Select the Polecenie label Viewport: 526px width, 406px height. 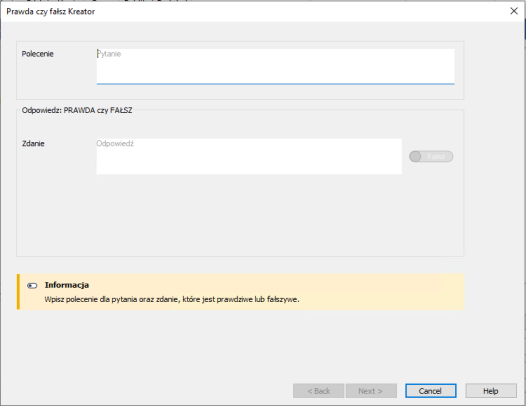[38, 54]
